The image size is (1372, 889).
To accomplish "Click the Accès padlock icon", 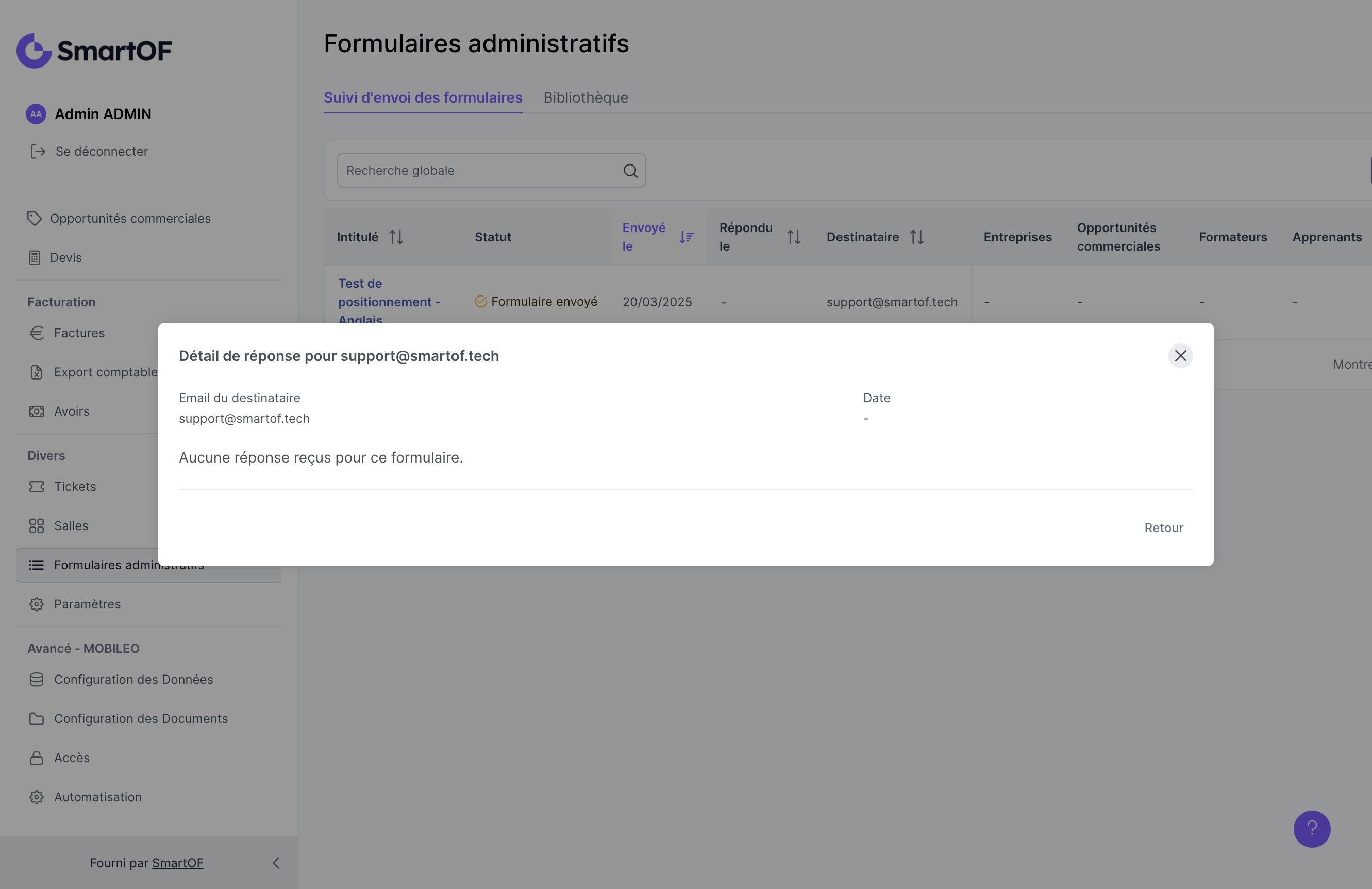I will pyautogui.click(x=36, y=758).
